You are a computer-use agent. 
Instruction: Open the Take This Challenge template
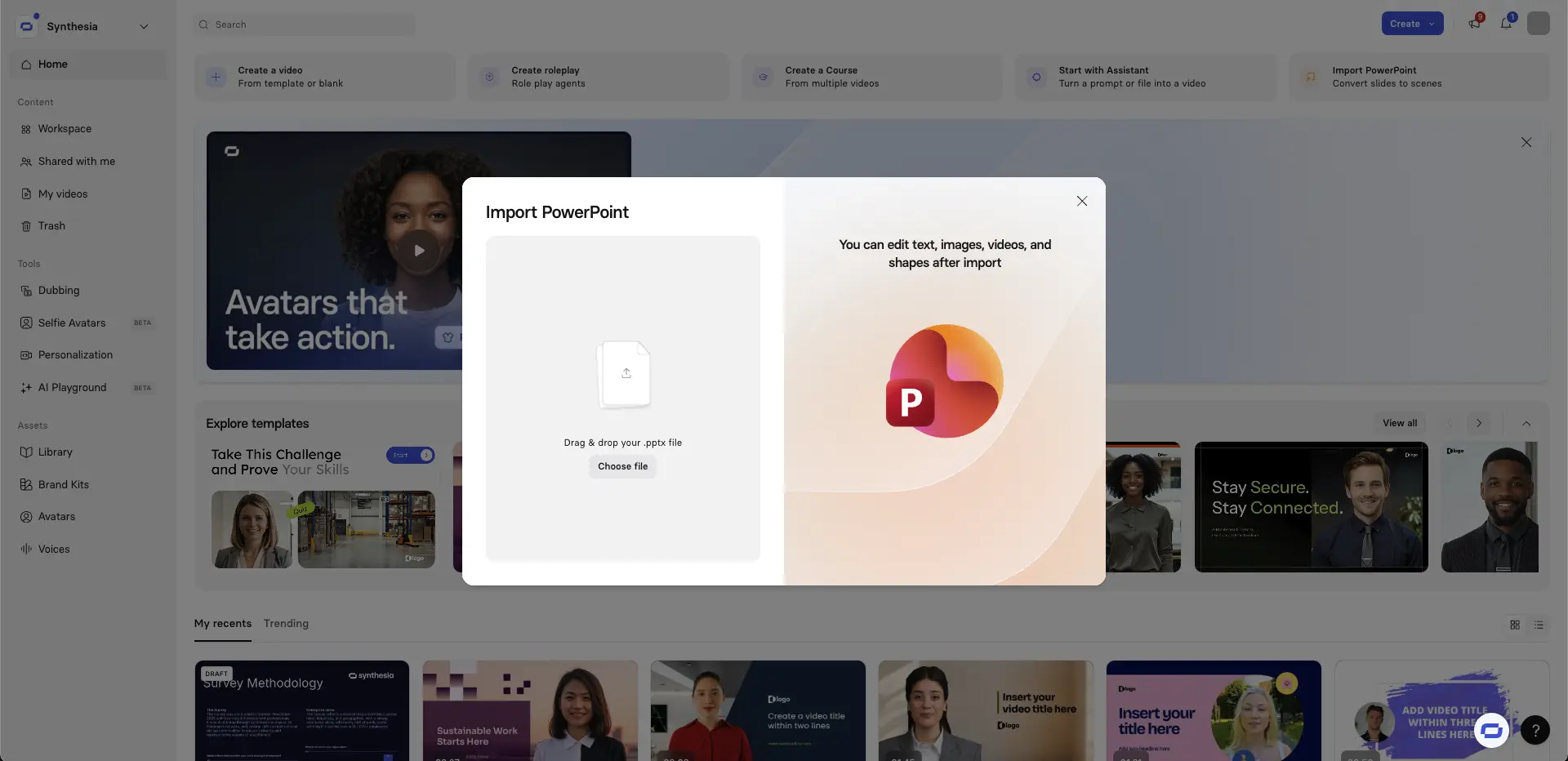click(x=323, y=507)
